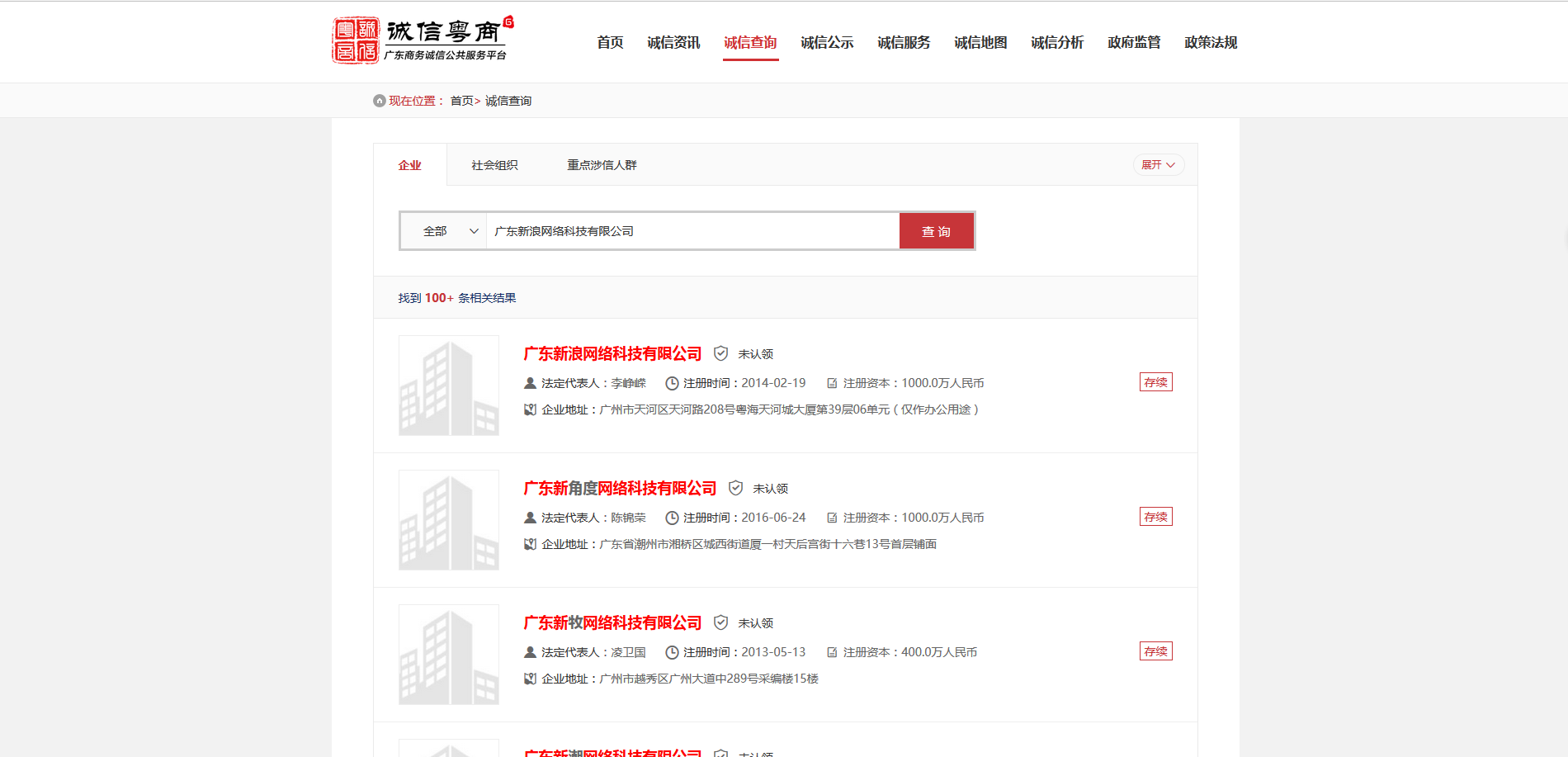
Task: Click clock icon before 注册时间:2016-06-24
Action: coord(672,518)
